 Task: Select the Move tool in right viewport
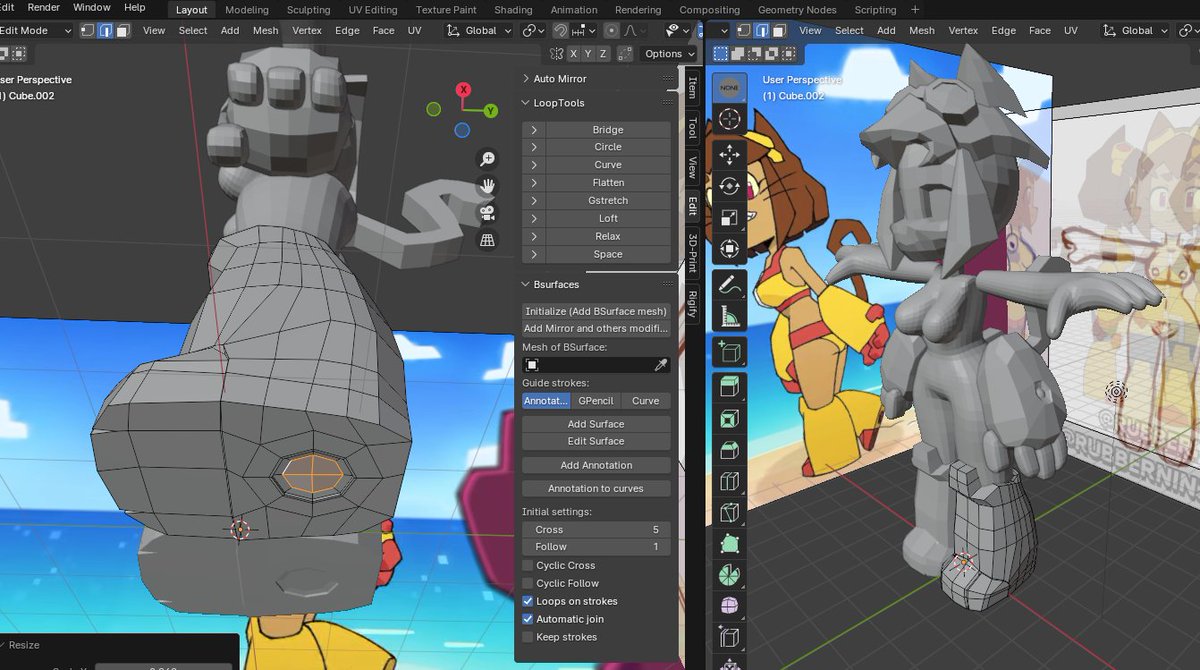click(729, 154)
